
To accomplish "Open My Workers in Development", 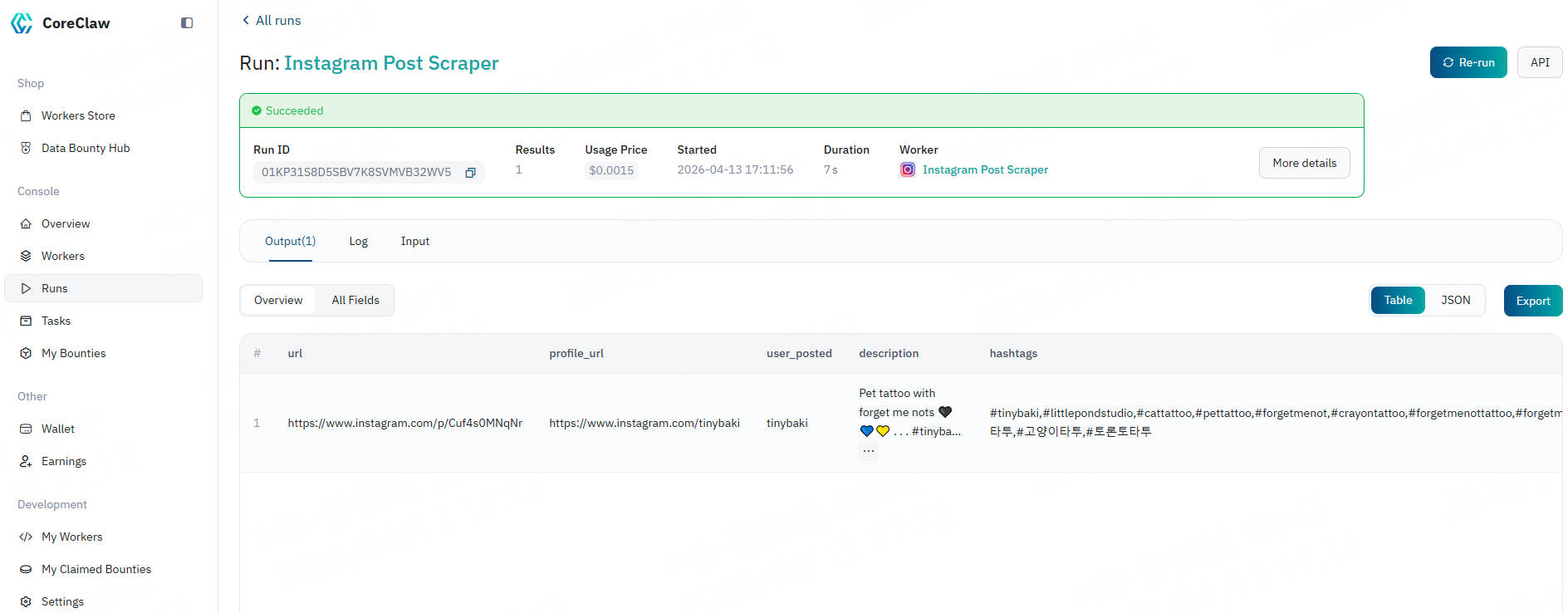I will (72, 537).
